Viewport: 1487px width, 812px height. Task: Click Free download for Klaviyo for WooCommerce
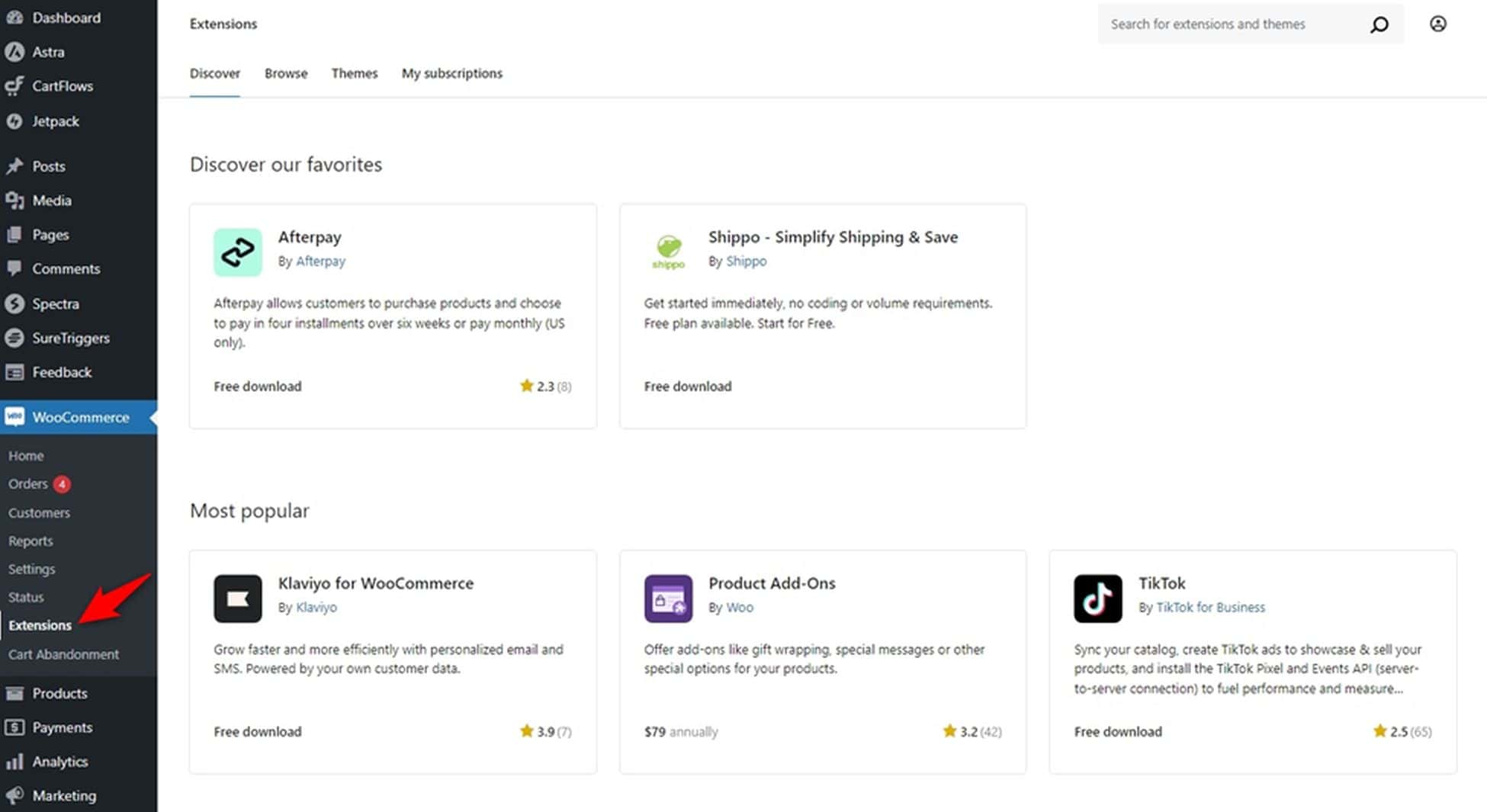(257, 731)
